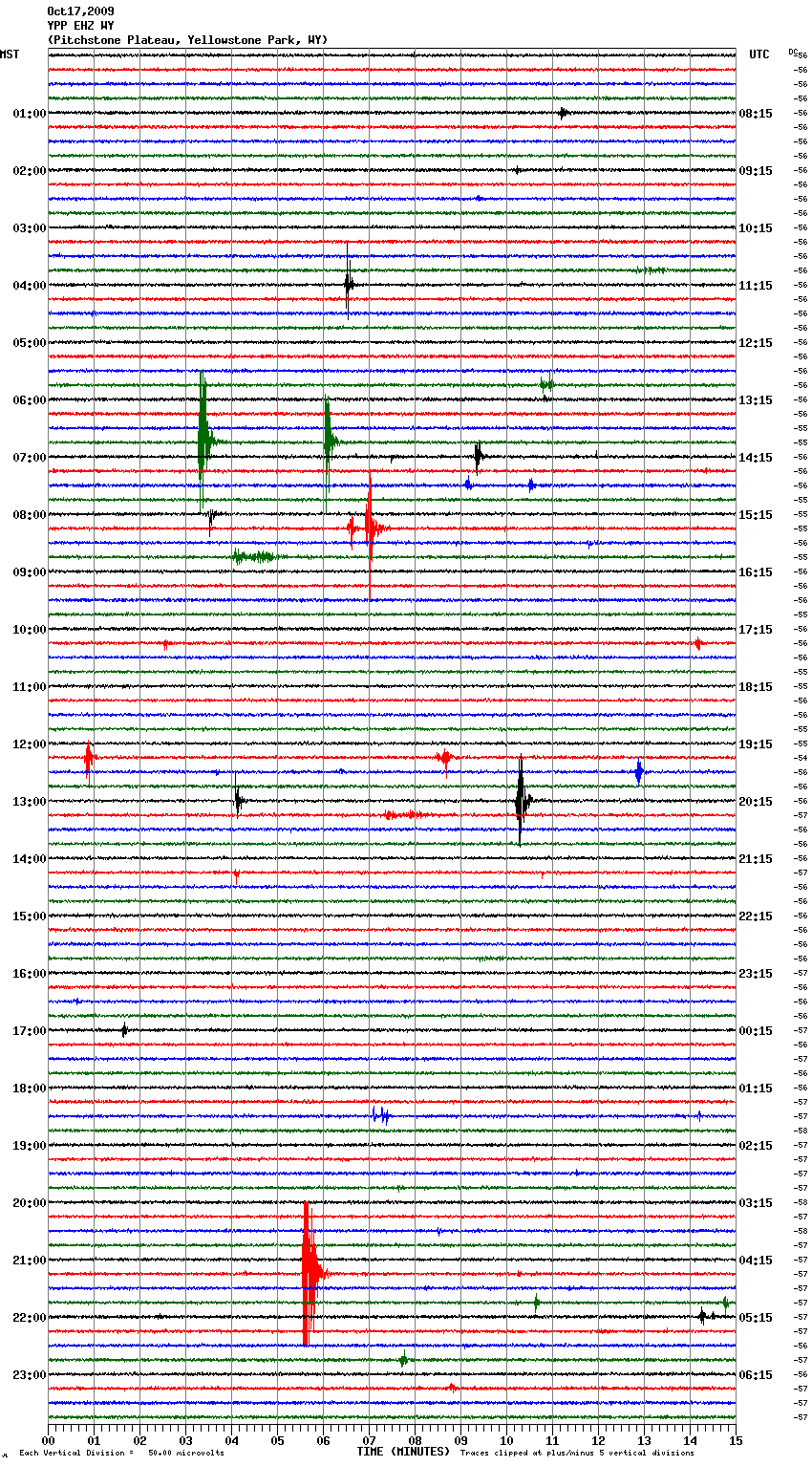Screen dimensions: 812x1466
Task: Click the "23:15" UTC time label
Action: pyautogui.click(x=756, y=974)
